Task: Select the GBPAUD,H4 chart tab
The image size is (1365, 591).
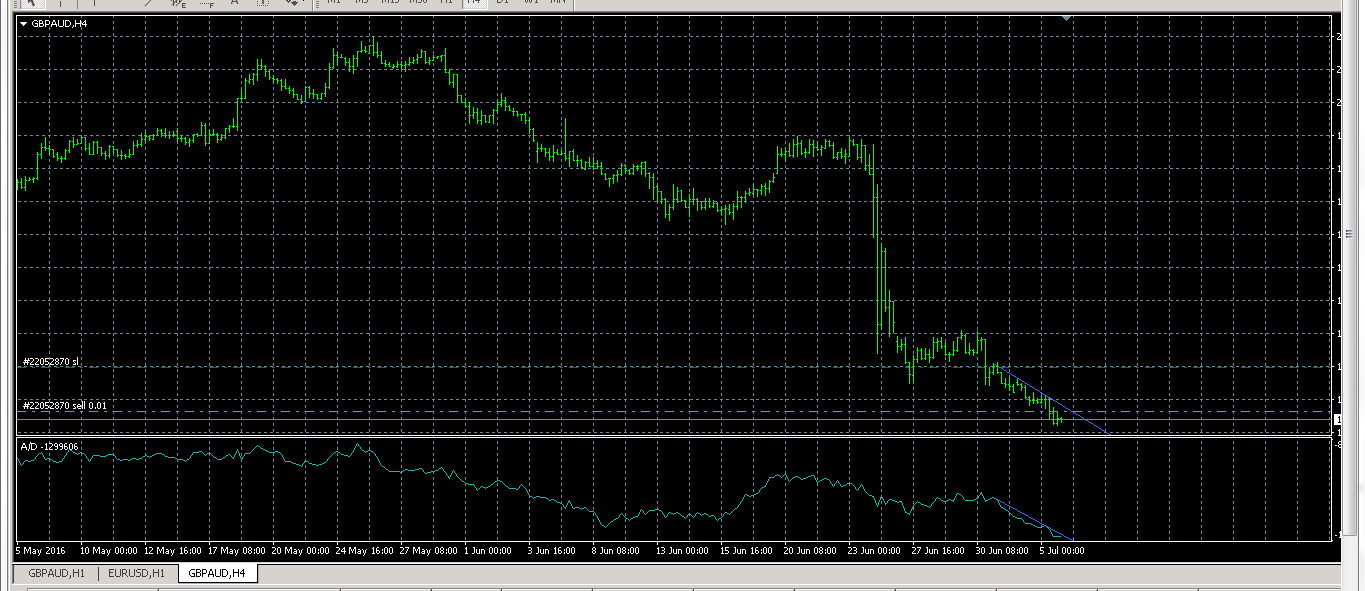Action: click(217, 573)
